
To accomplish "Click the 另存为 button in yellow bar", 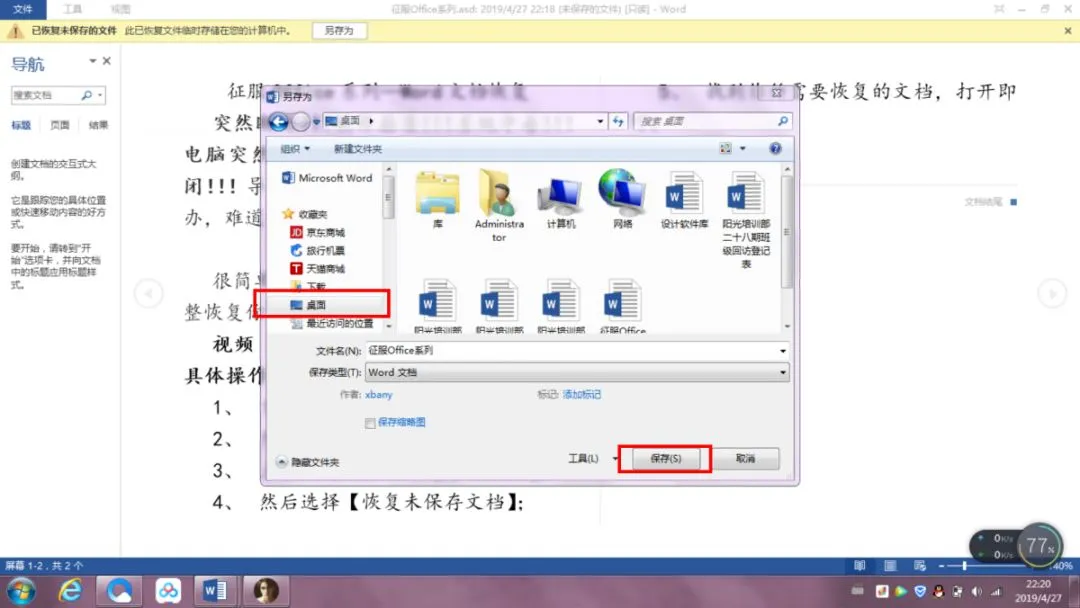I will pyautogui.click(x=339, y=31).
